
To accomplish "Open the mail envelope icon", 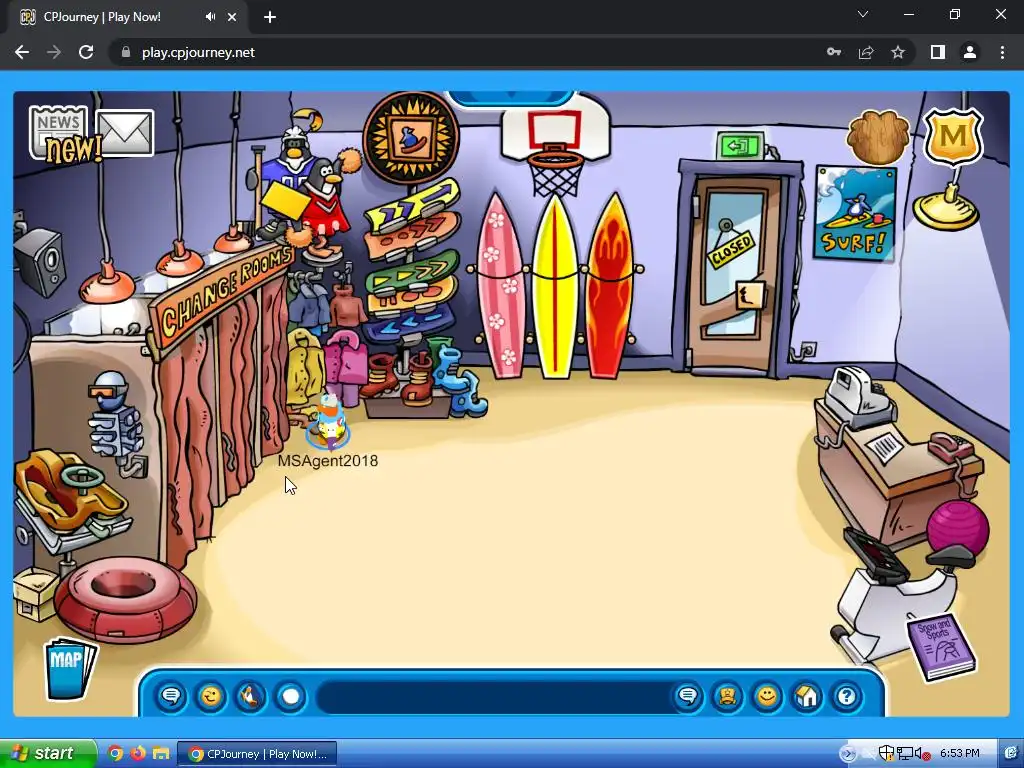I will pyautogui.click(x=125, y=133).
